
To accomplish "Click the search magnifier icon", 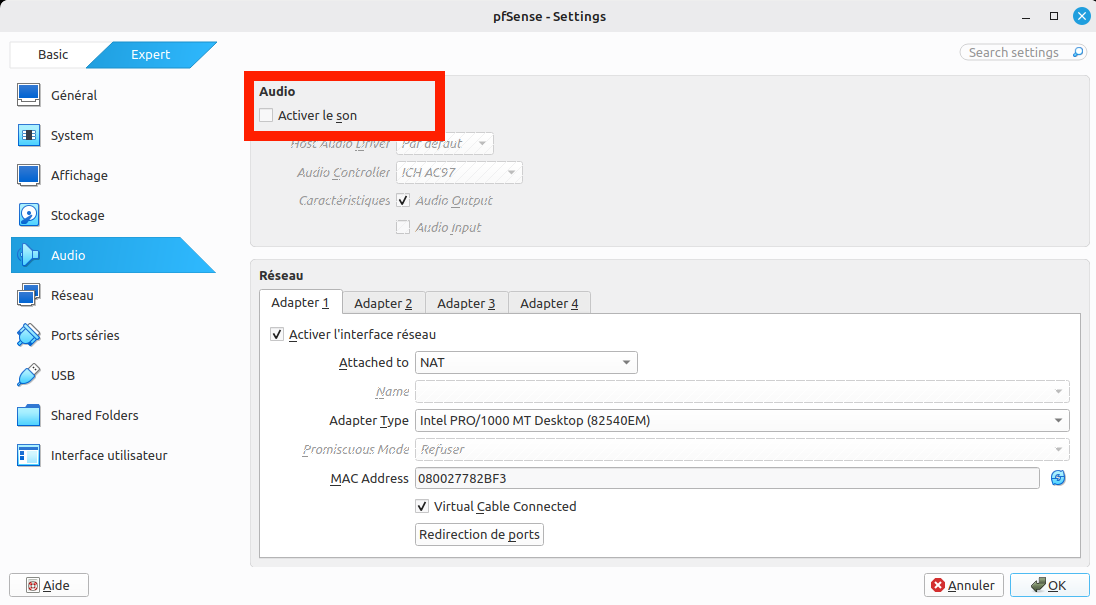I will [1078, 52].
